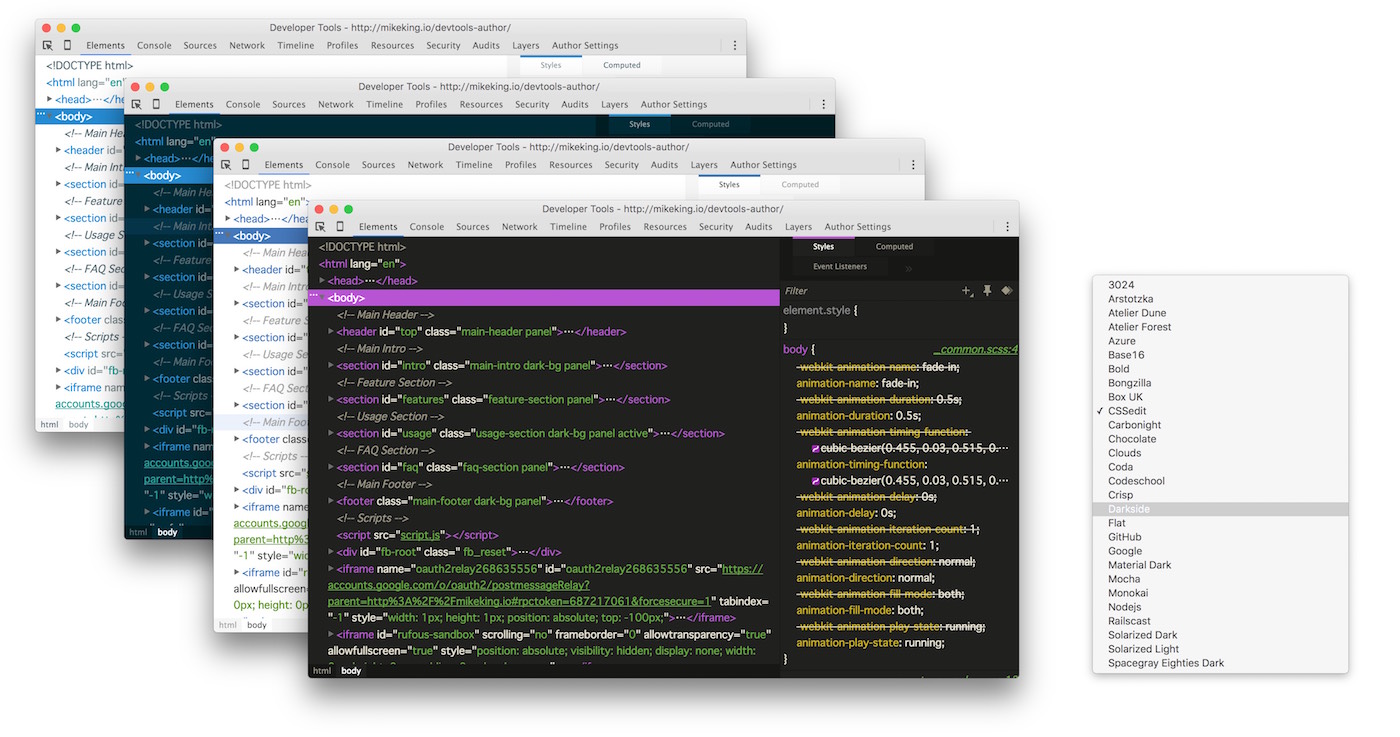Screen dimensions: 1400x737
Task: Expand the head node in the front window
Action: coord(323,281)
